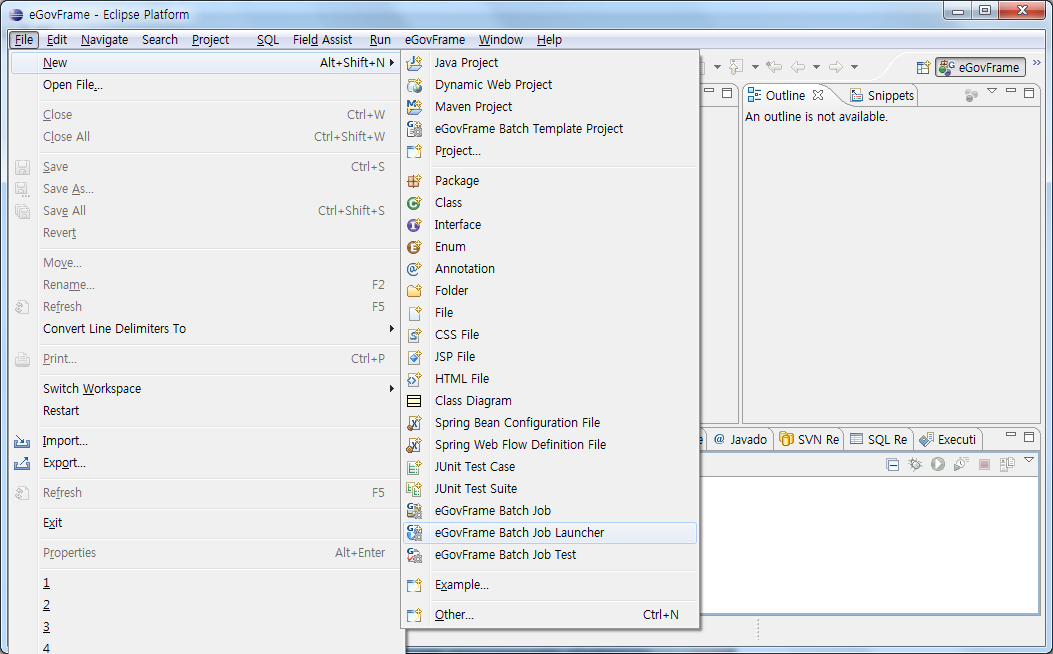
Task: Open recent file number 1
Action: click(x=46, y=583)
